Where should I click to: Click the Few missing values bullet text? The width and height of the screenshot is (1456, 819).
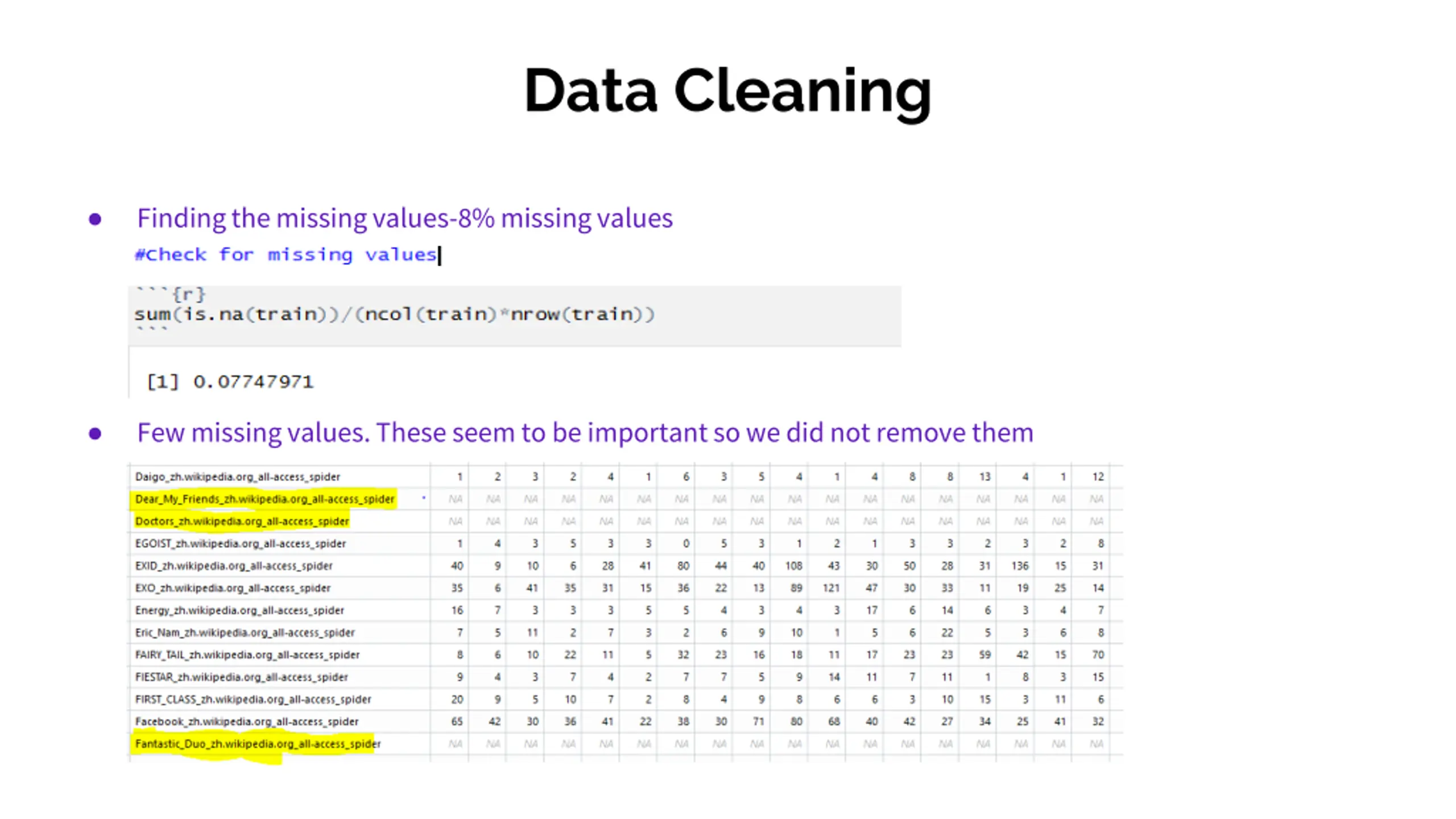pos(585,433)
